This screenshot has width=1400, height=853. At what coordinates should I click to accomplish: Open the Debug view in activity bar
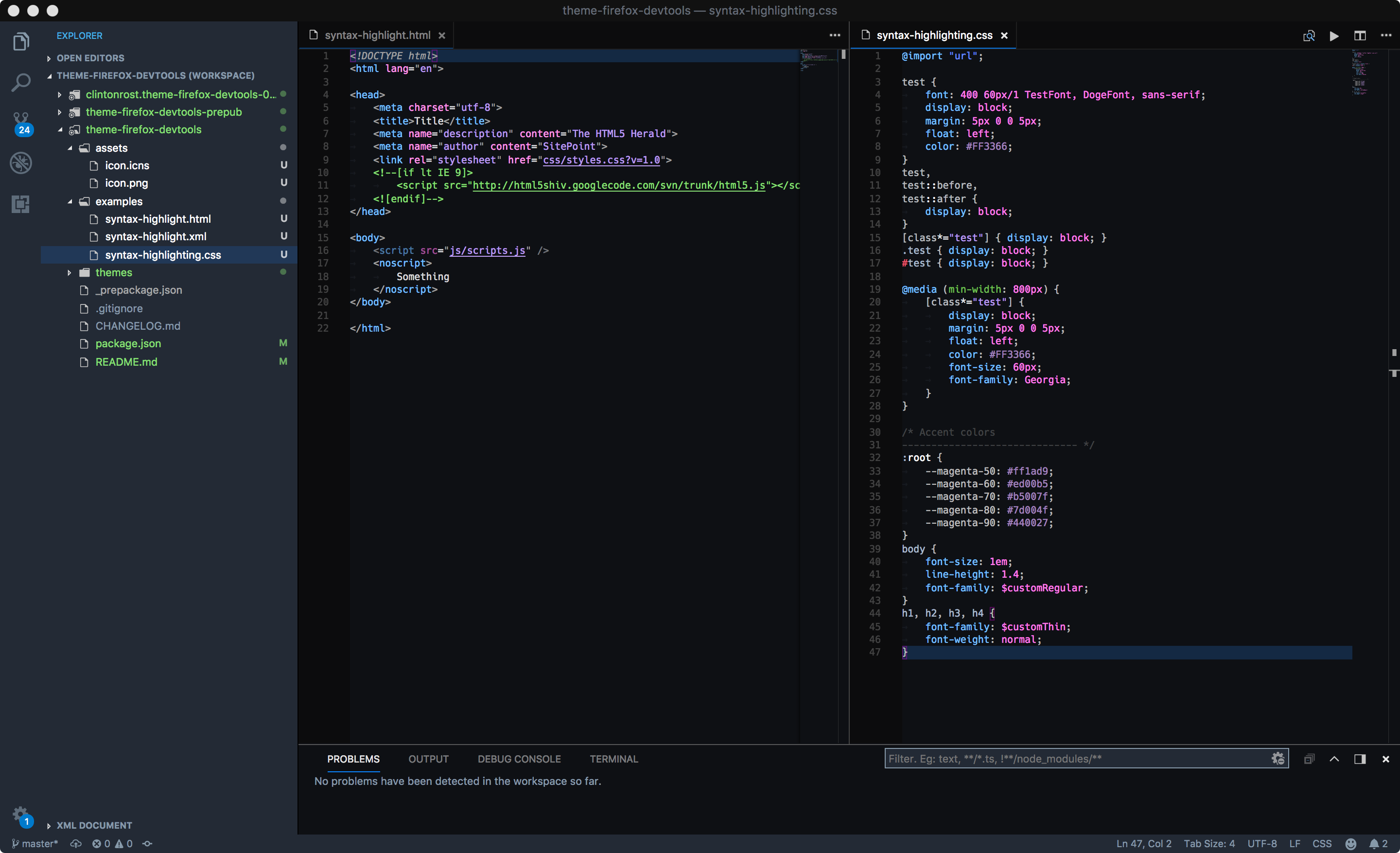21,163
